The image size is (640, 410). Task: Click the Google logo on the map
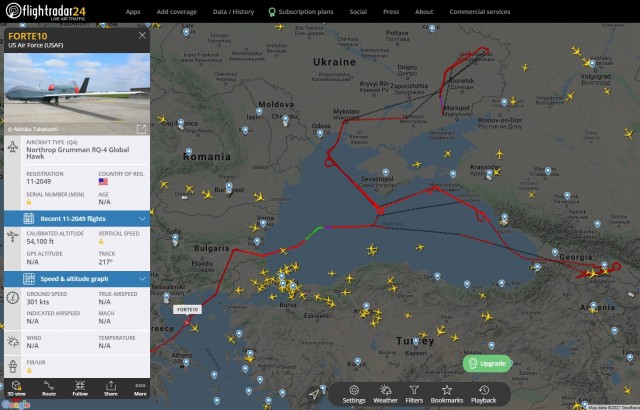pos(16,405)
